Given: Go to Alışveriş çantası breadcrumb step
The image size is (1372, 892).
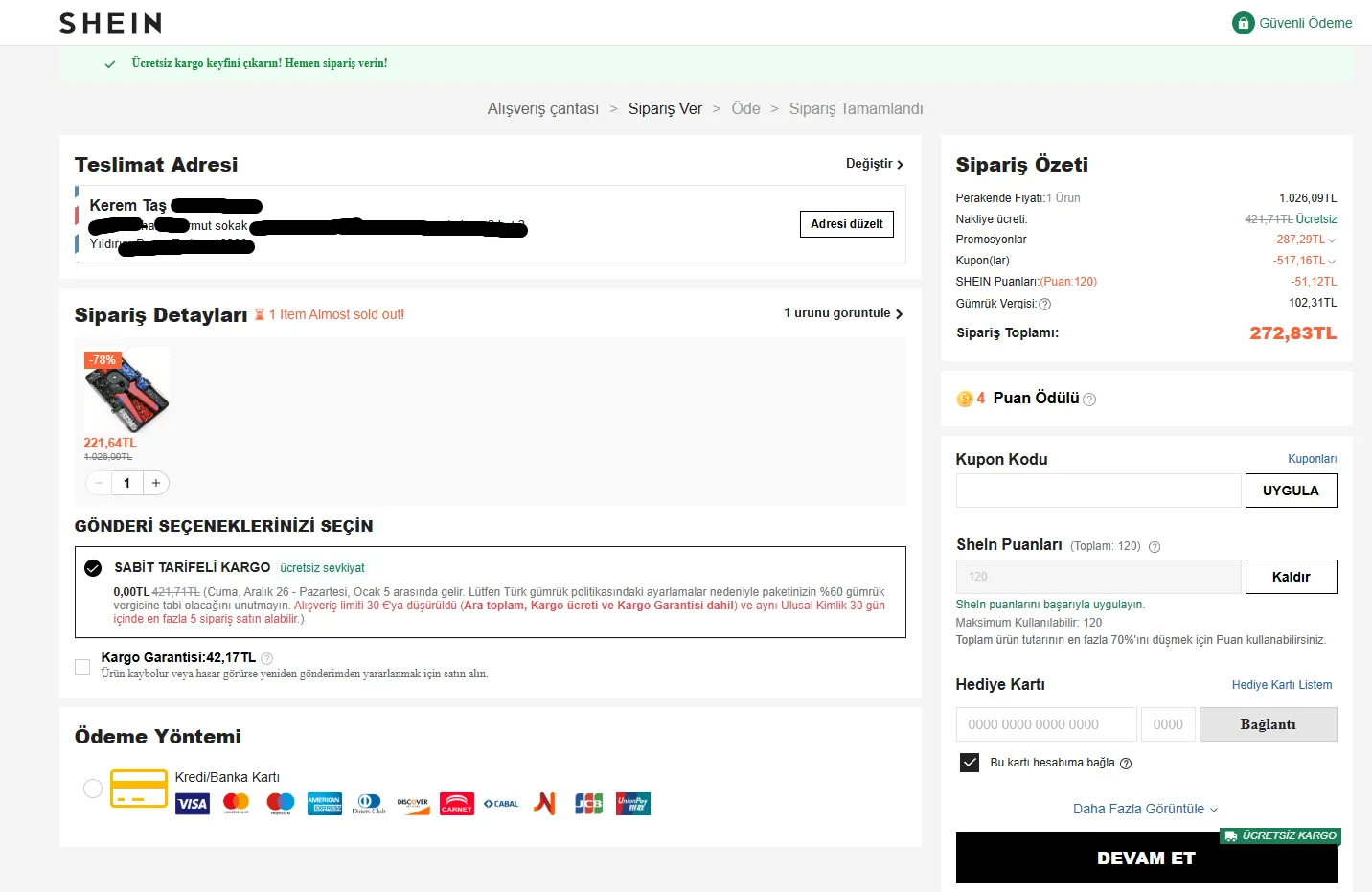Looking at the screenshot, I should (543, 109).
